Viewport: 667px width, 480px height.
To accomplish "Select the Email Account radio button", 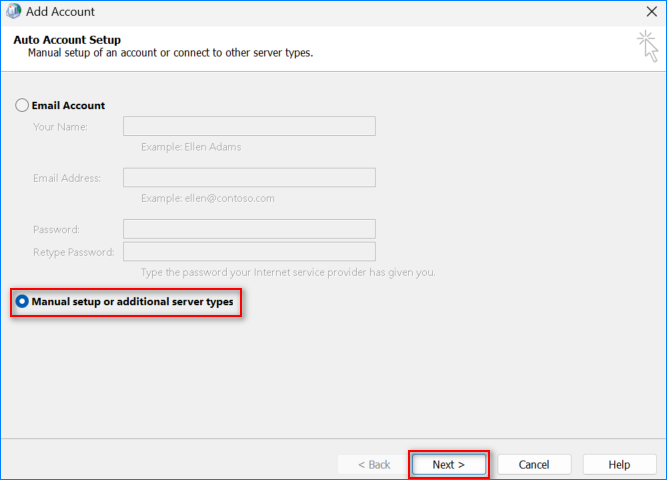I will click(22, 105).
